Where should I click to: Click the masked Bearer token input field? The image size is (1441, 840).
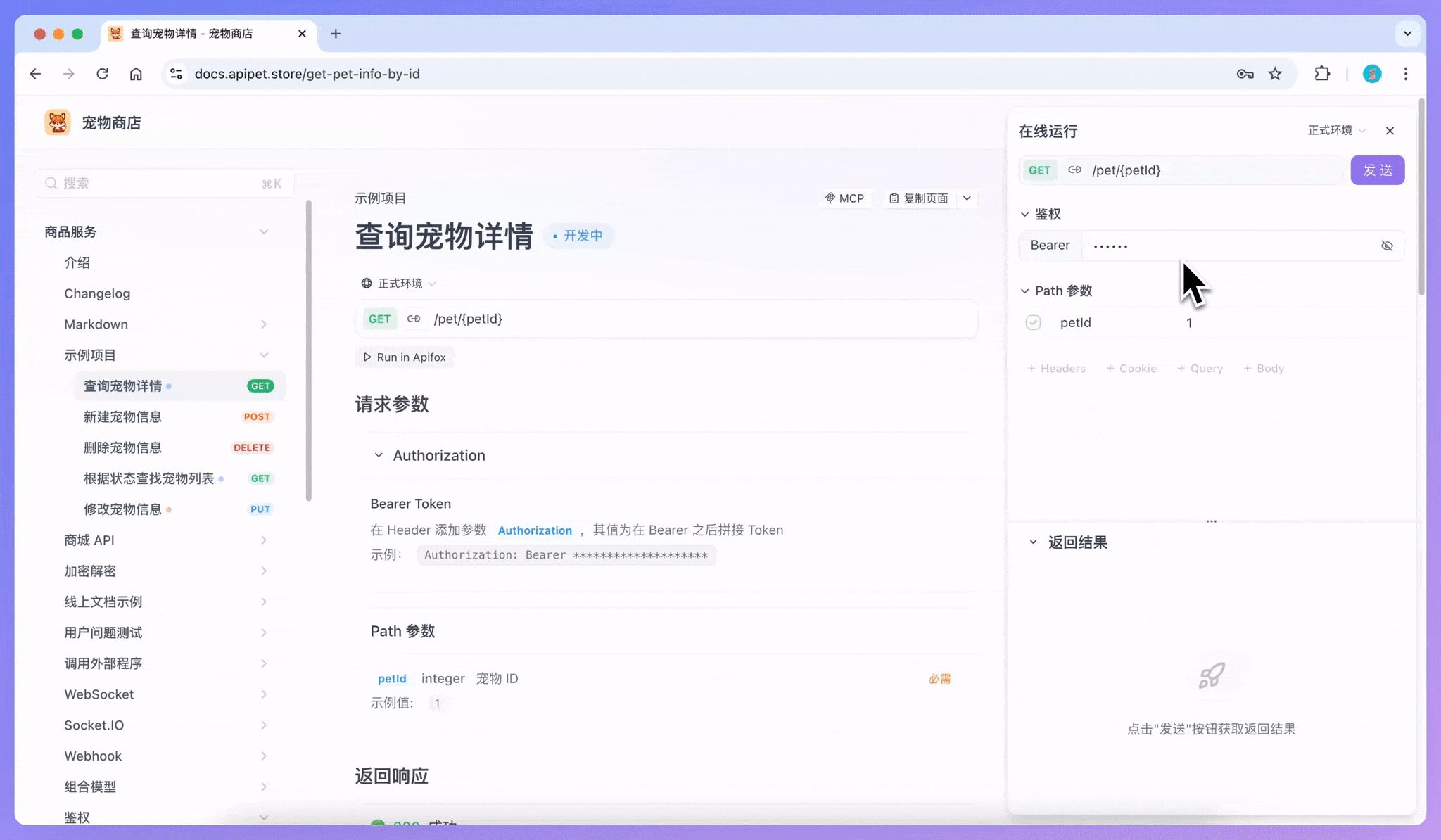point(1224,246)
